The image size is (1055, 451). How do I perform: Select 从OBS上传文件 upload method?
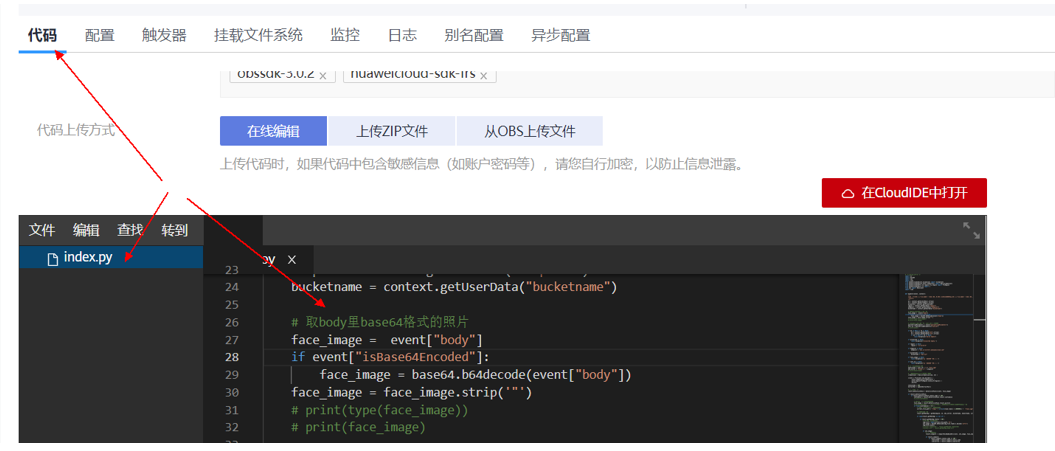[530, 131]
